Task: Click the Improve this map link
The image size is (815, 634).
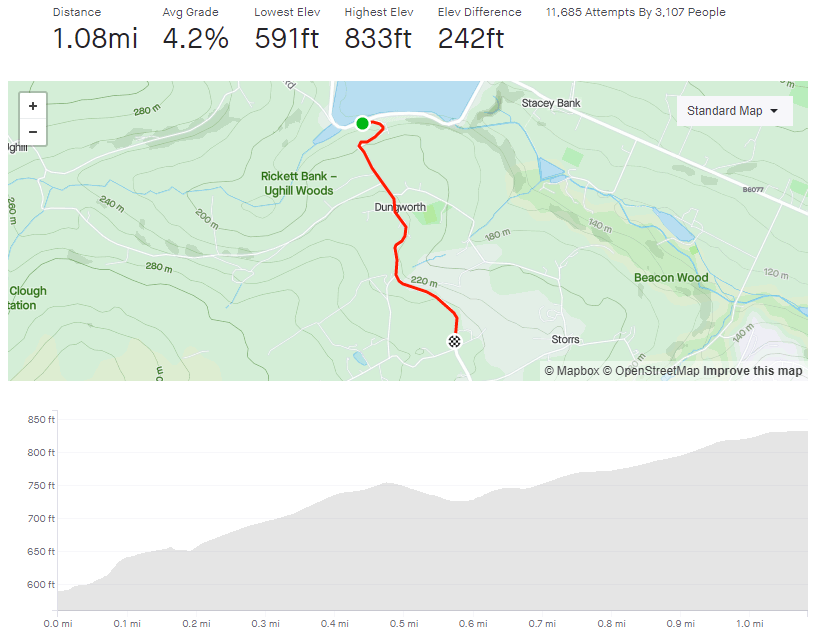Action: point(752,371)
